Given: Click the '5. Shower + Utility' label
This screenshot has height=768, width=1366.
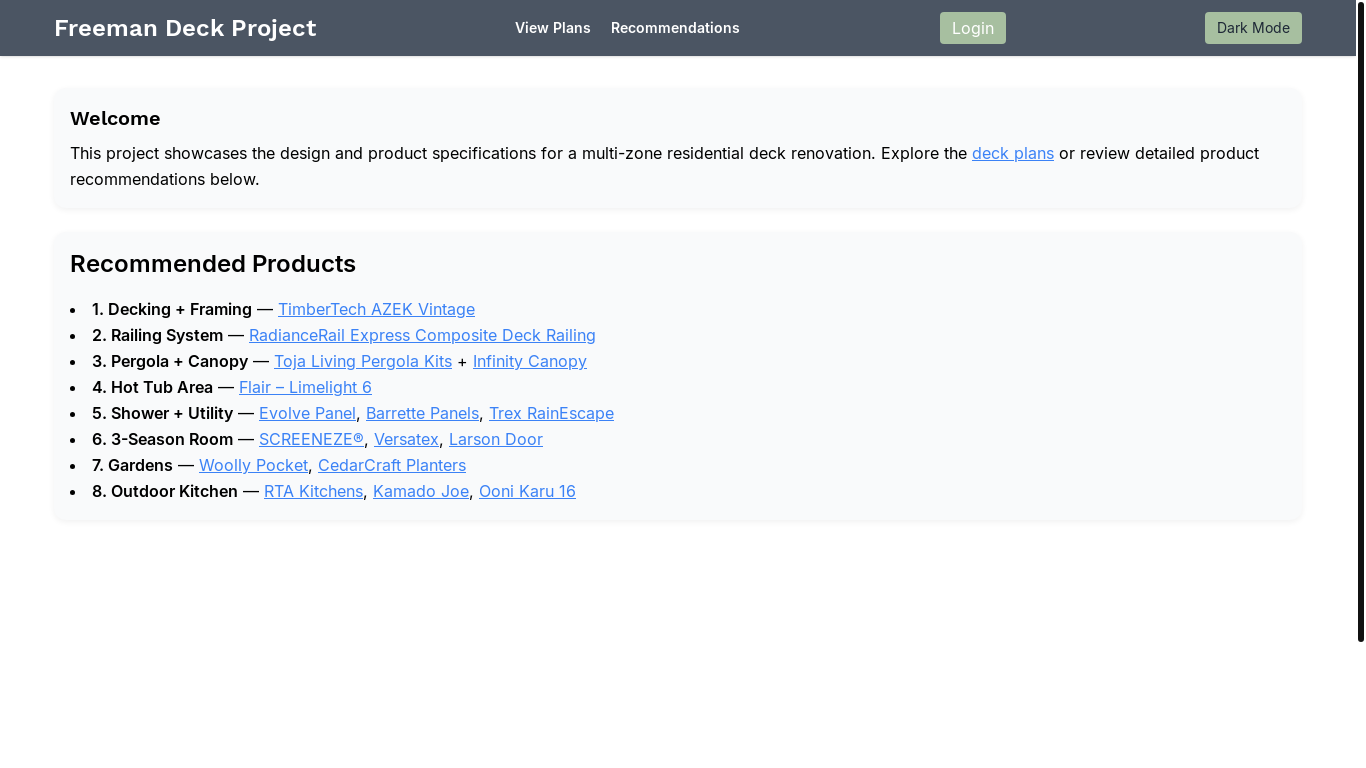Looking at the screenshot, I should 162,413.
